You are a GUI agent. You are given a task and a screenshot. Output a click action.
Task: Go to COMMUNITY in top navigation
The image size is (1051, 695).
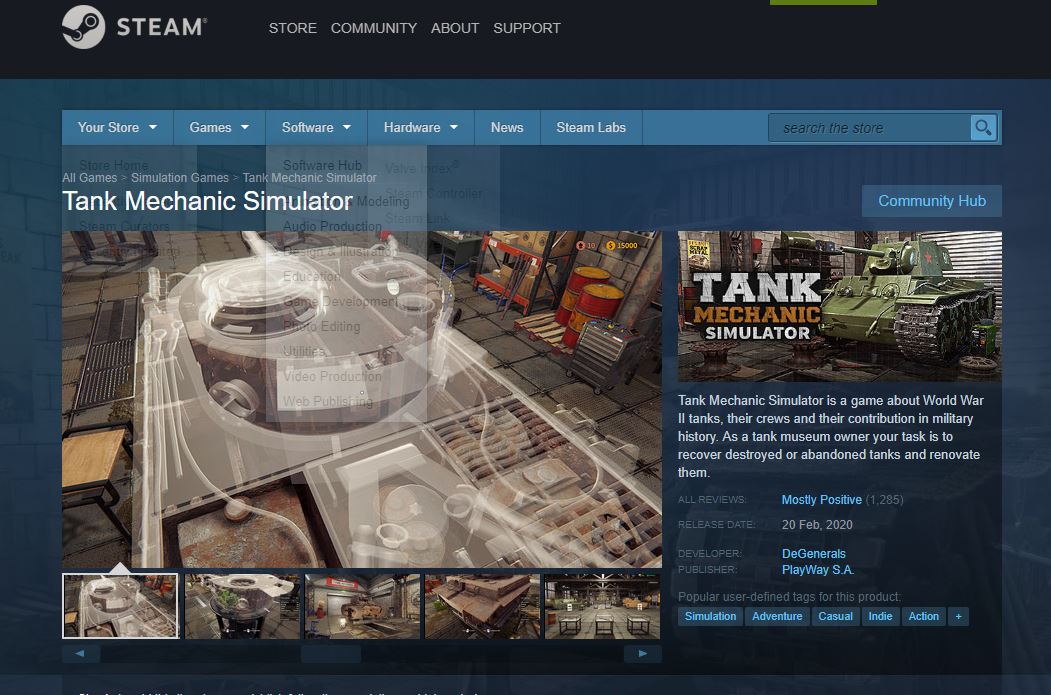click(373, 28)
